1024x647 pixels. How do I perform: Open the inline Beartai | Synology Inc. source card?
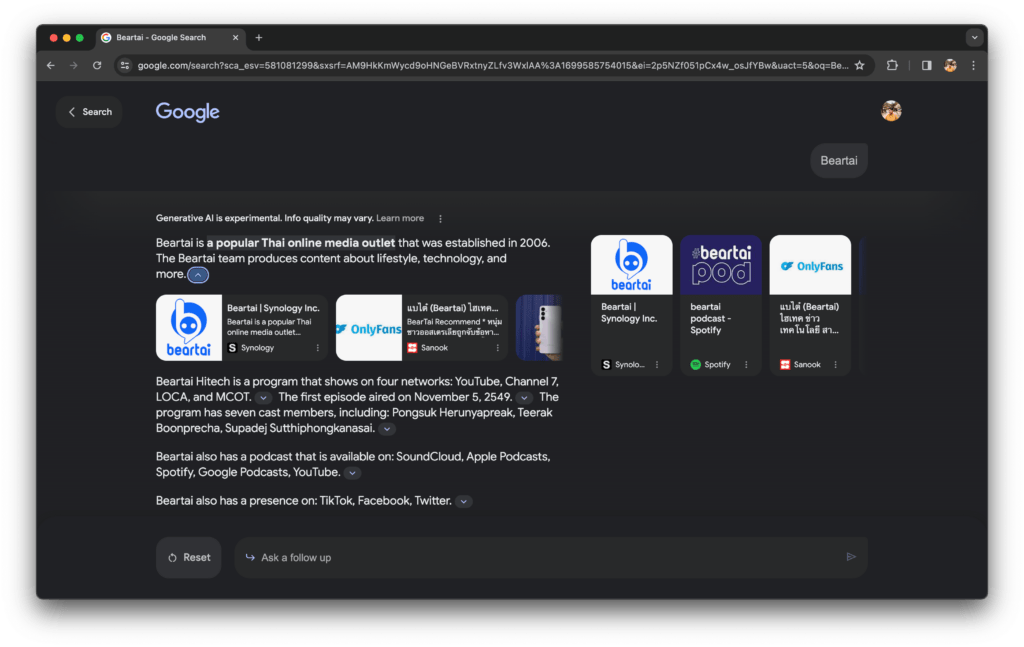pos(242,328)
